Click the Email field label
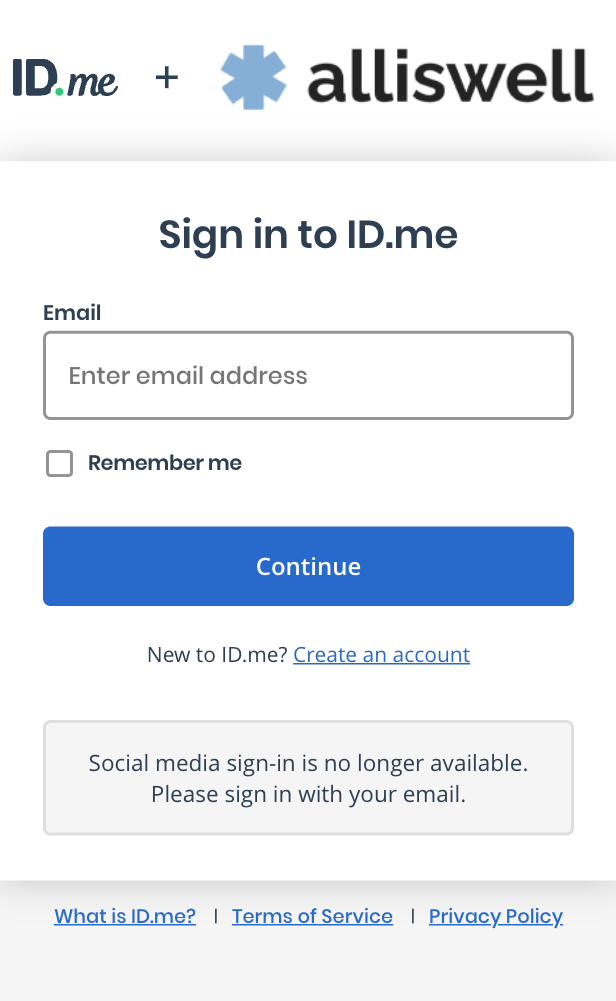This screenshot has height=1001, width=616. point(72,313)
